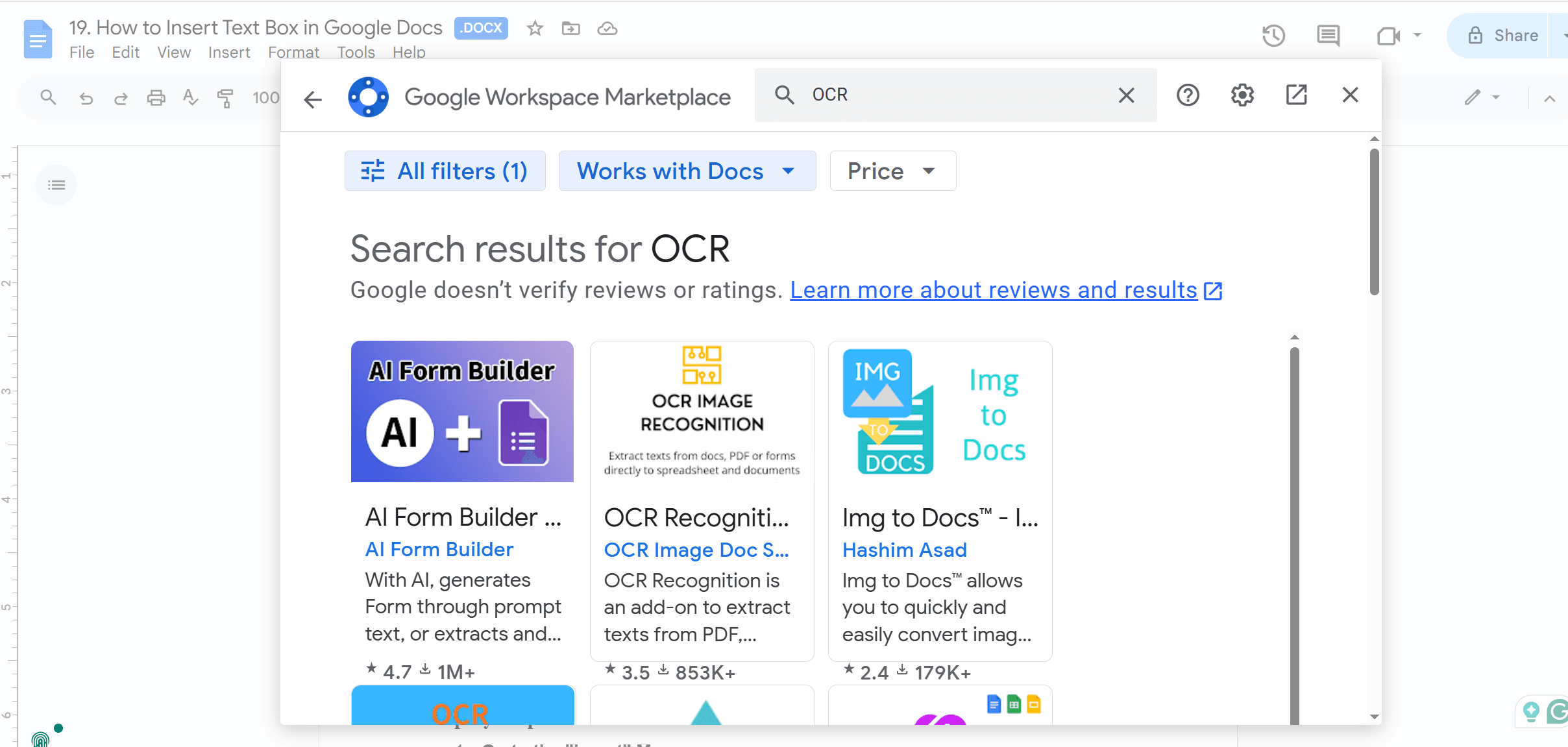Screen dimensions: 1568x747
Task: Start a Meet call camera icon
Action: pos(1388,36)
